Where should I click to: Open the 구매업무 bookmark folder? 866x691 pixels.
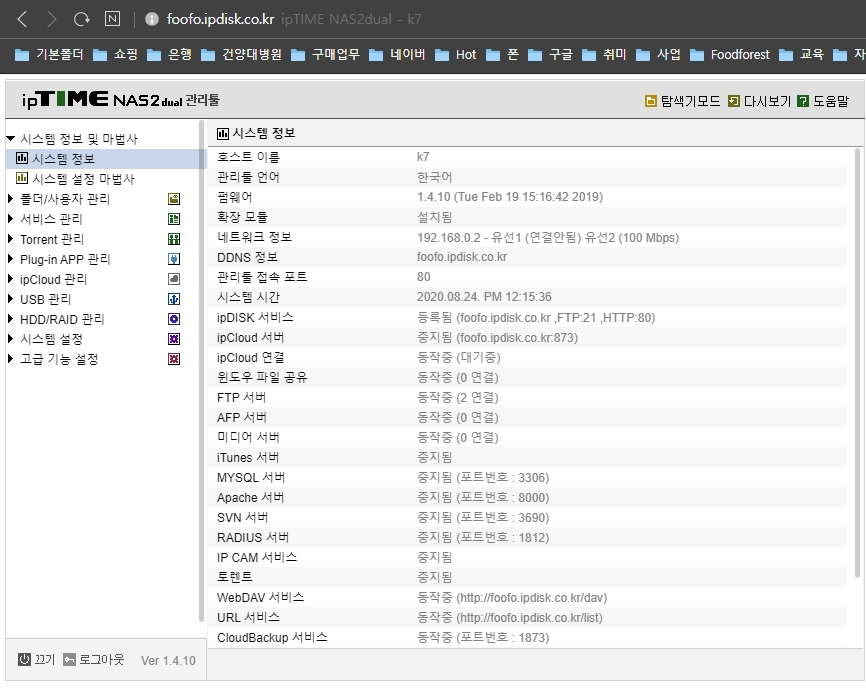pyautogui.click(x=326, y=55)
